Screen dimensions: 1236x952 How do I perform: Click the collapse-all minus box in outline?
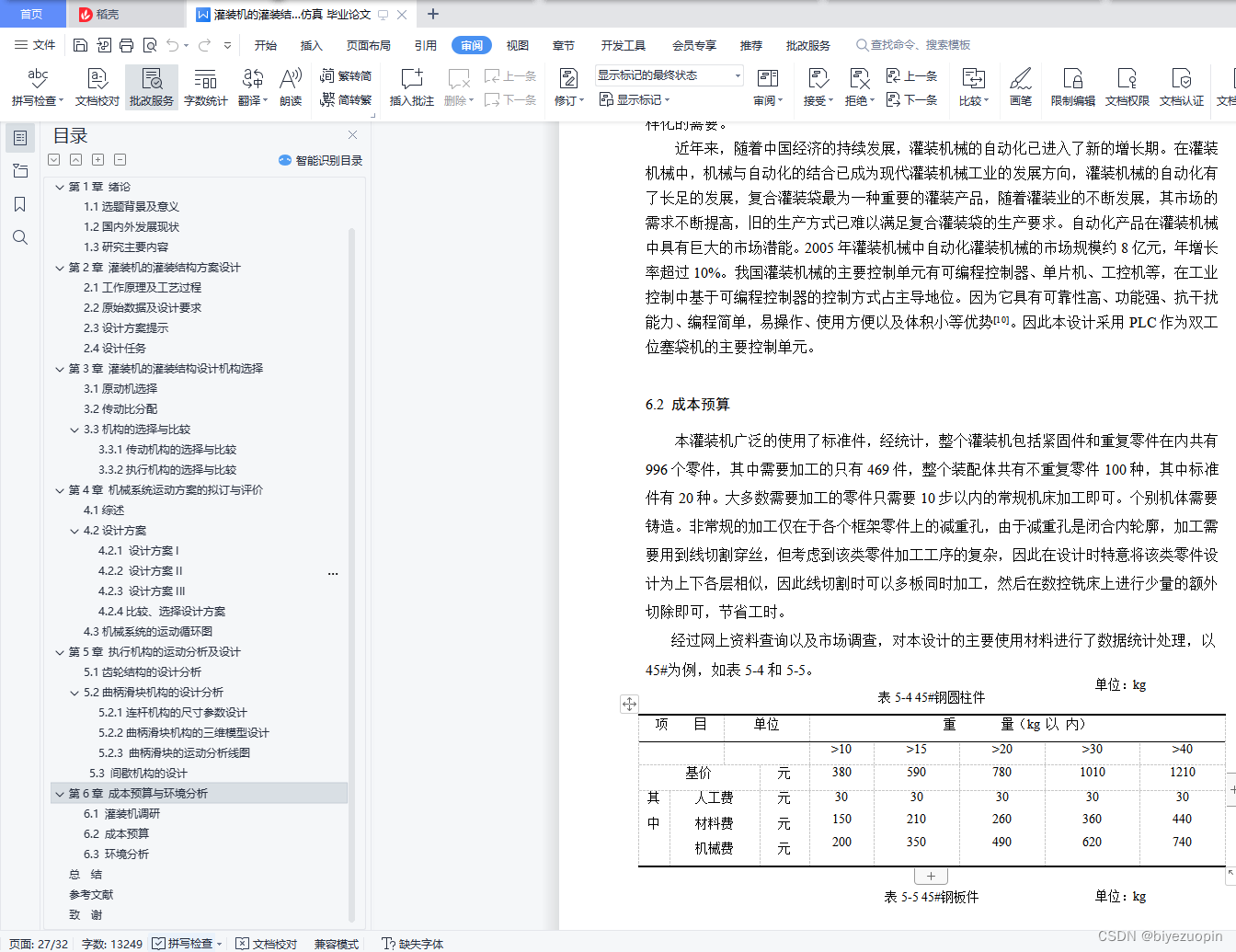pos(120,160)
